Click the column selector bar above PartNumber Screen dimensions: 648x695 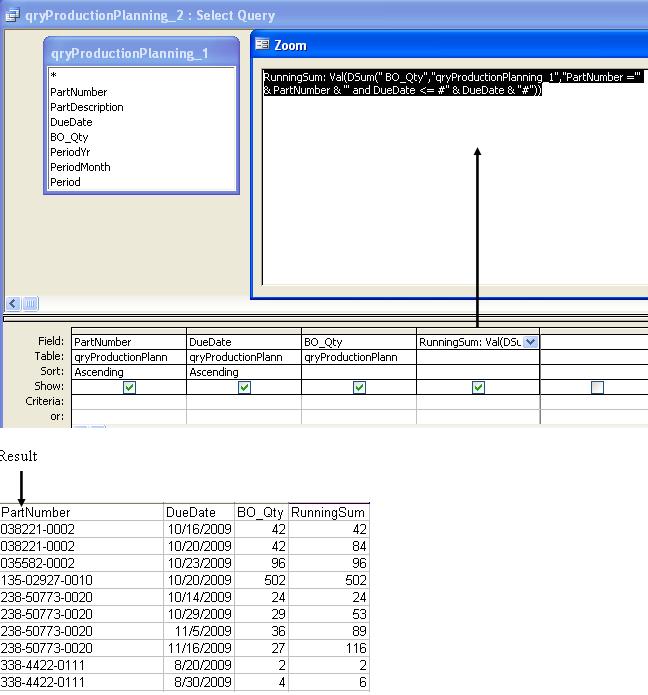129,331
